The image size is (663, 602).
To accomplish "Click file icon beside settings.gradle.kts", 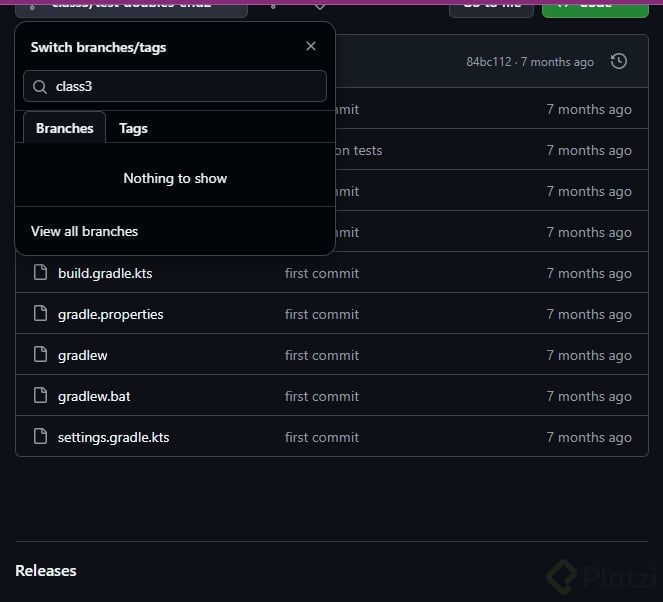I will click(40, 437).
